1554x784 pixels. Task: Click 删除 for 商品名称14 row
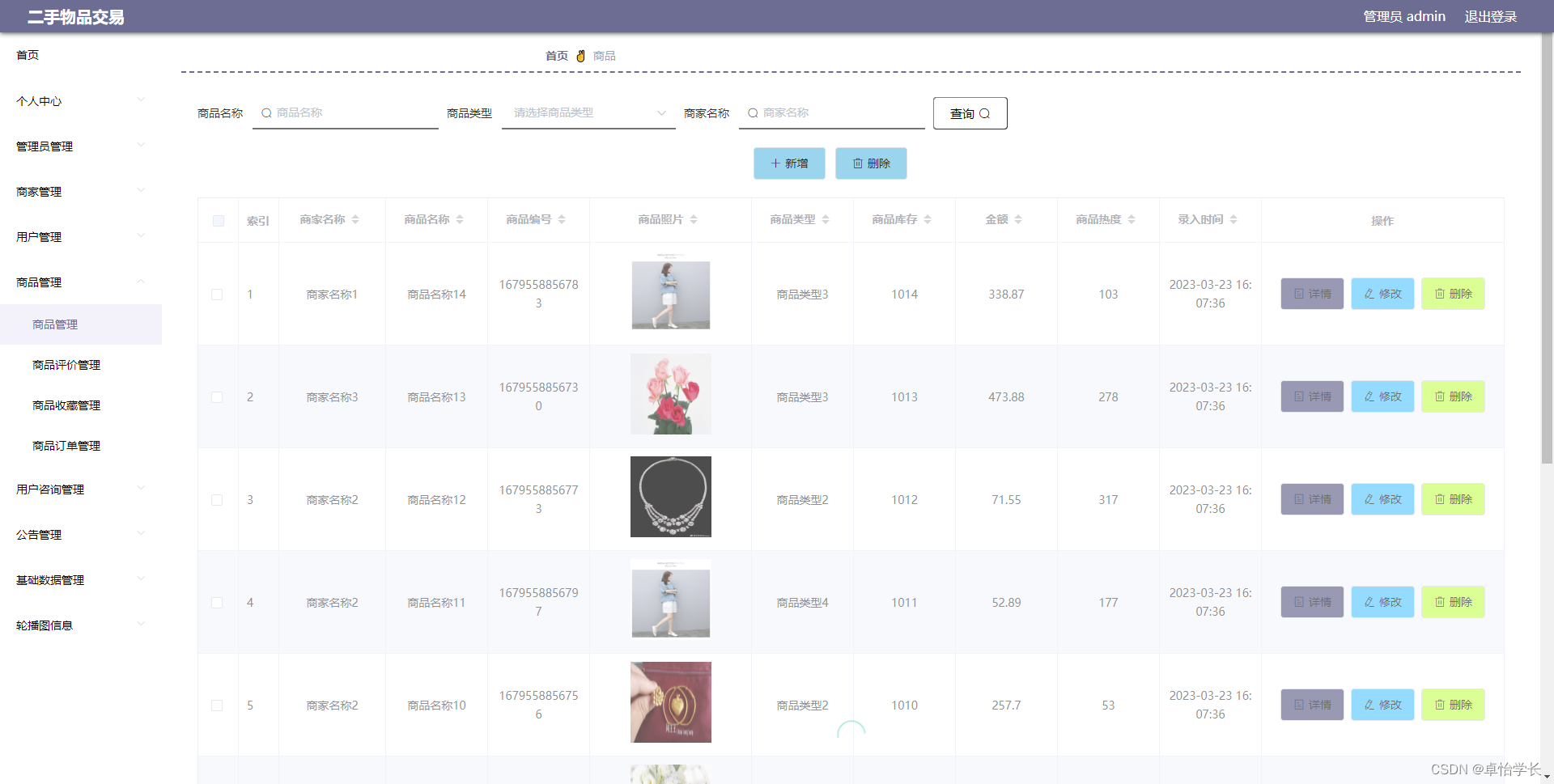pyautogui.click(x=1453, y=294)
